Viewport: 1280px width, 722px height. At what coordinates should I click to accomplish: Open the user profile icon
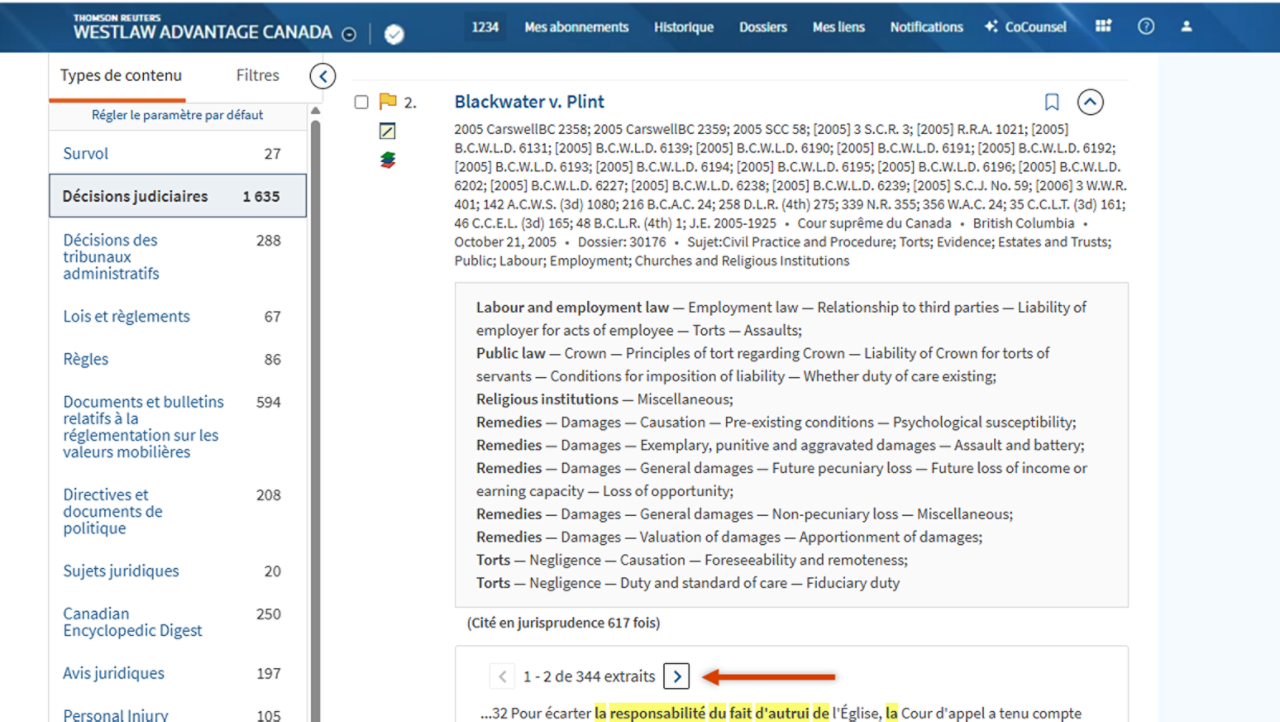click(x=1186, y=27)
